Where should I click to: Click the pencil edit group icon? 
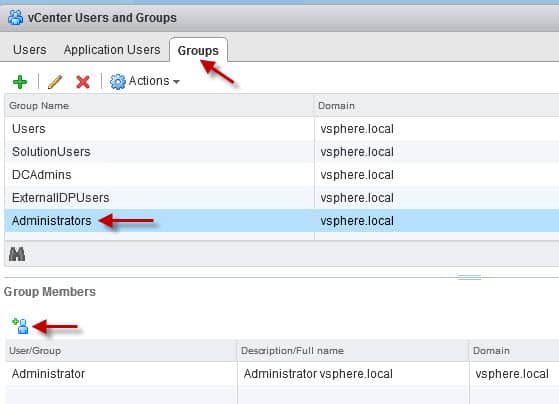55,82
